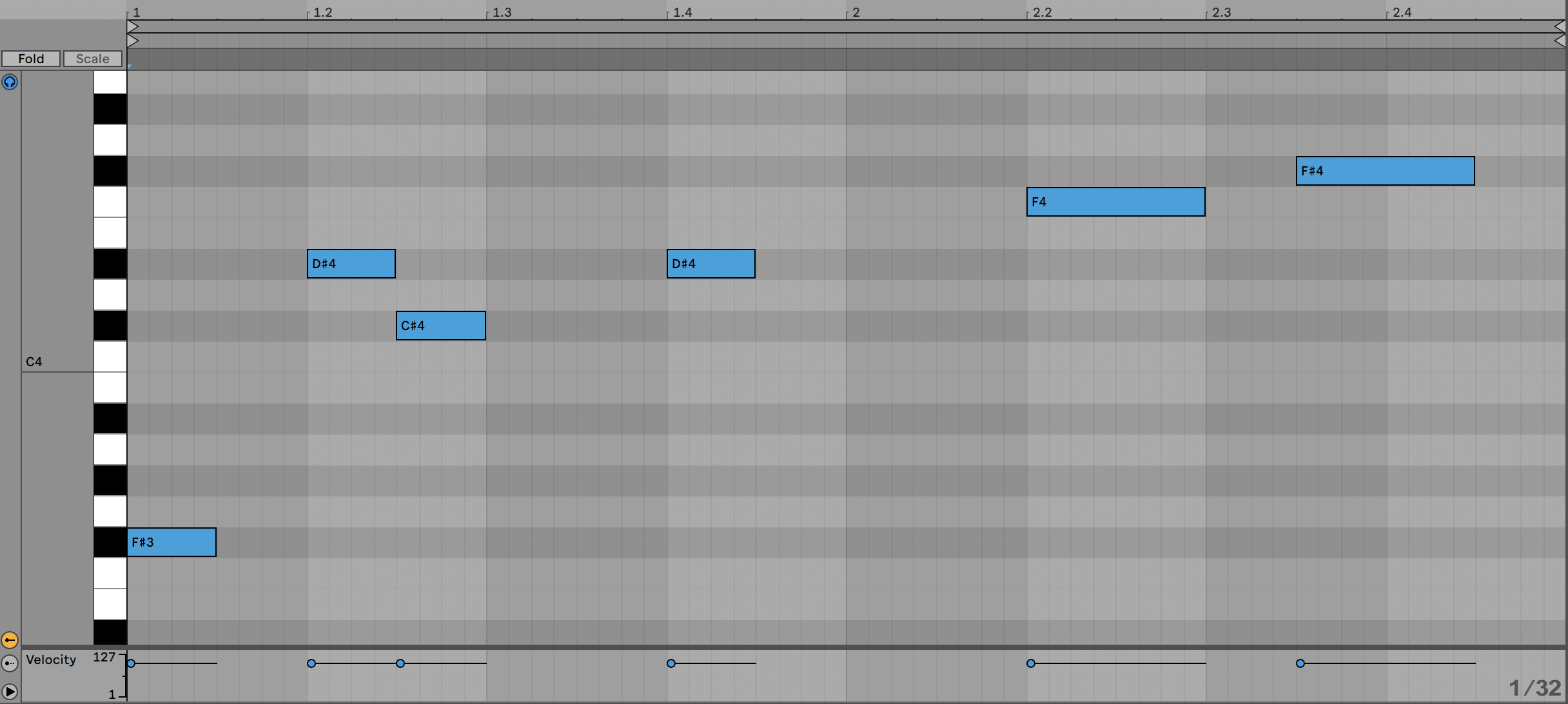Screen dimensions: 1568x704
Task: Play the G#4 black piano key
Action: coord(110,109)
